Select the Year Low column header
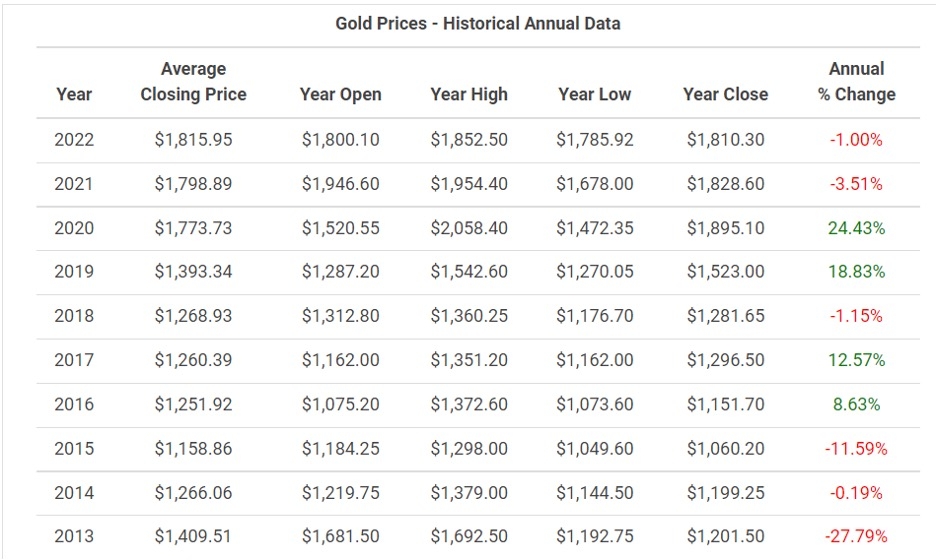This screenshot has width=936, height=560. [x=595, y=94]
